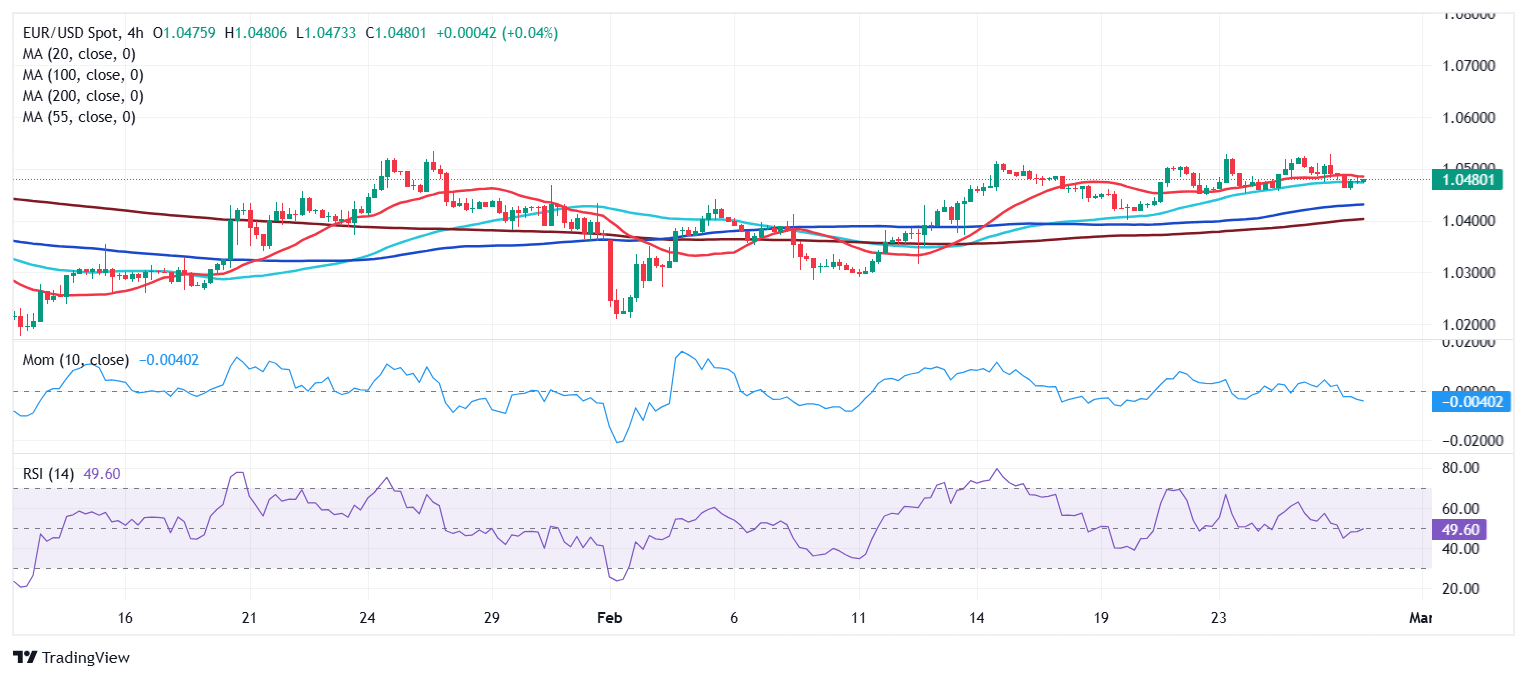The image size is (1527, 679).
Task: Click the TradingView logo
Action: point(71,658)
